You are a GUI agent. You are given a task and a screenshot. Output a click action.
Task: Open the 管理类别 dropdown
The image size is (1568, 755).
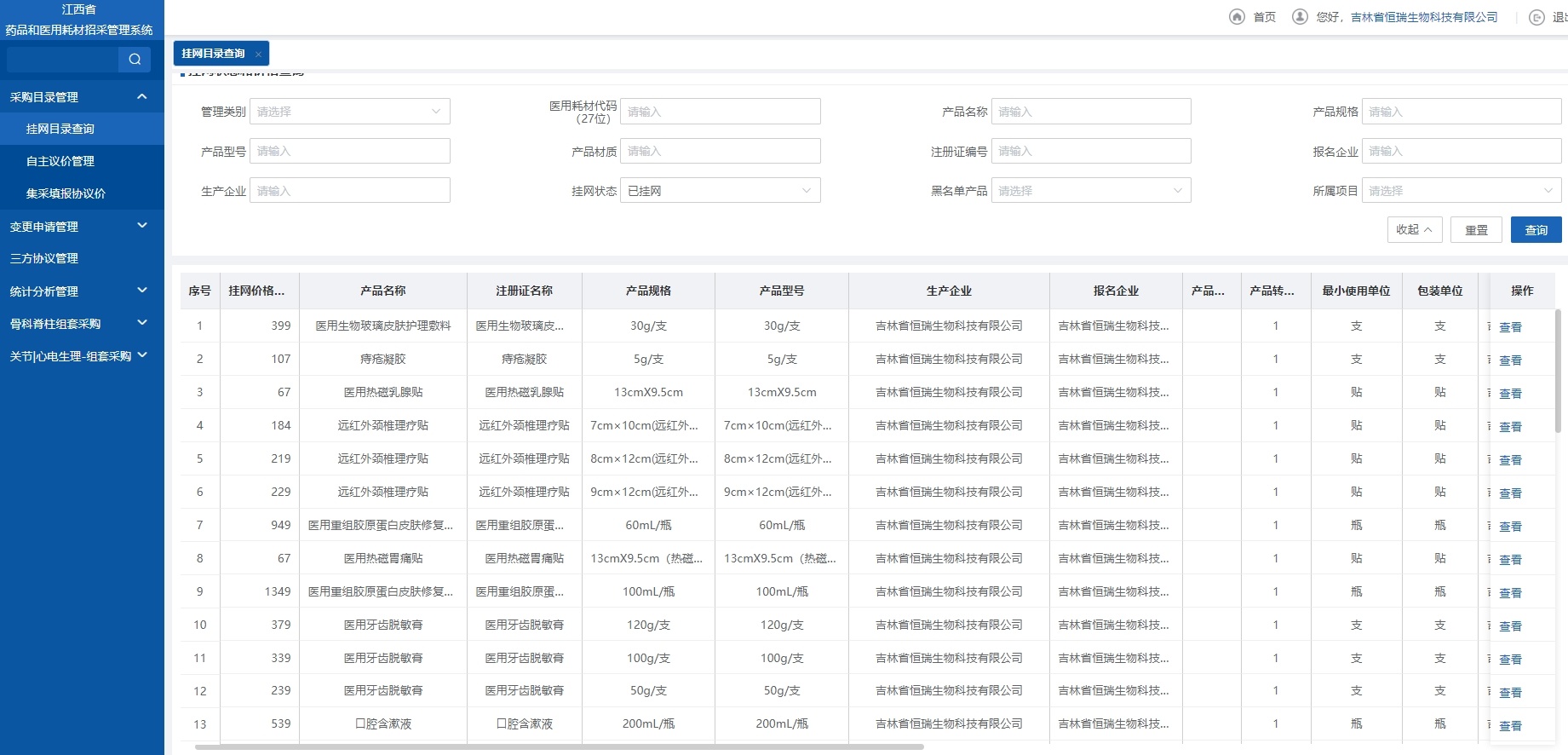(349, 112)
